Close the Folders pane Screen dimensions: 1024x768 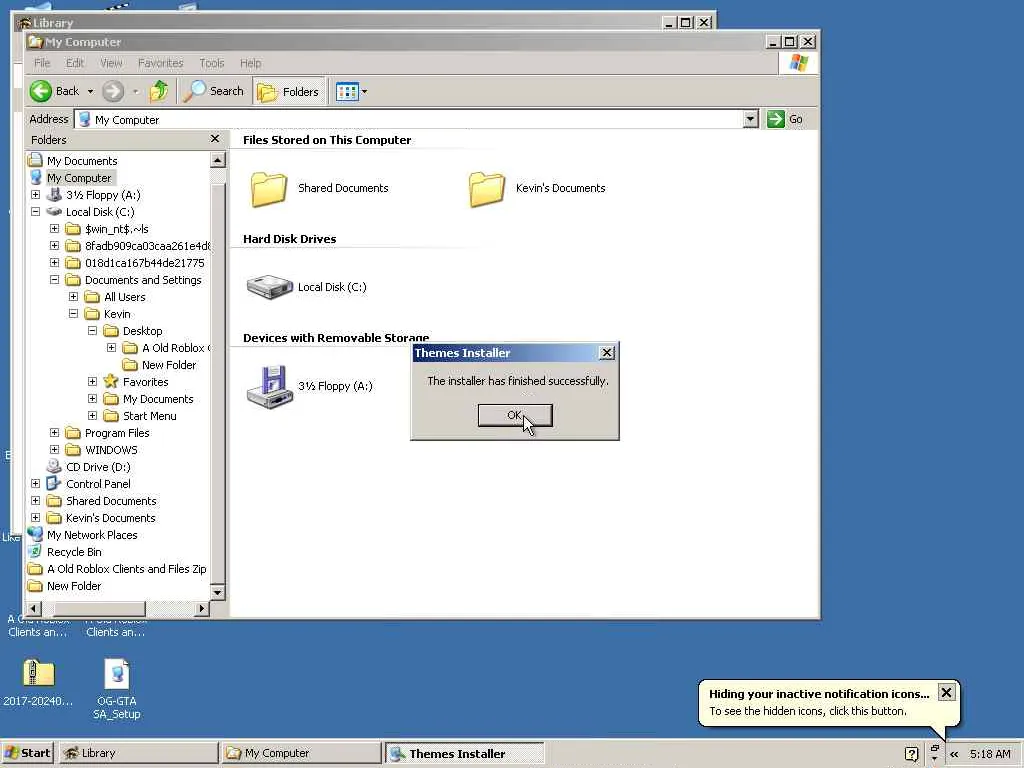pos(215,139)
